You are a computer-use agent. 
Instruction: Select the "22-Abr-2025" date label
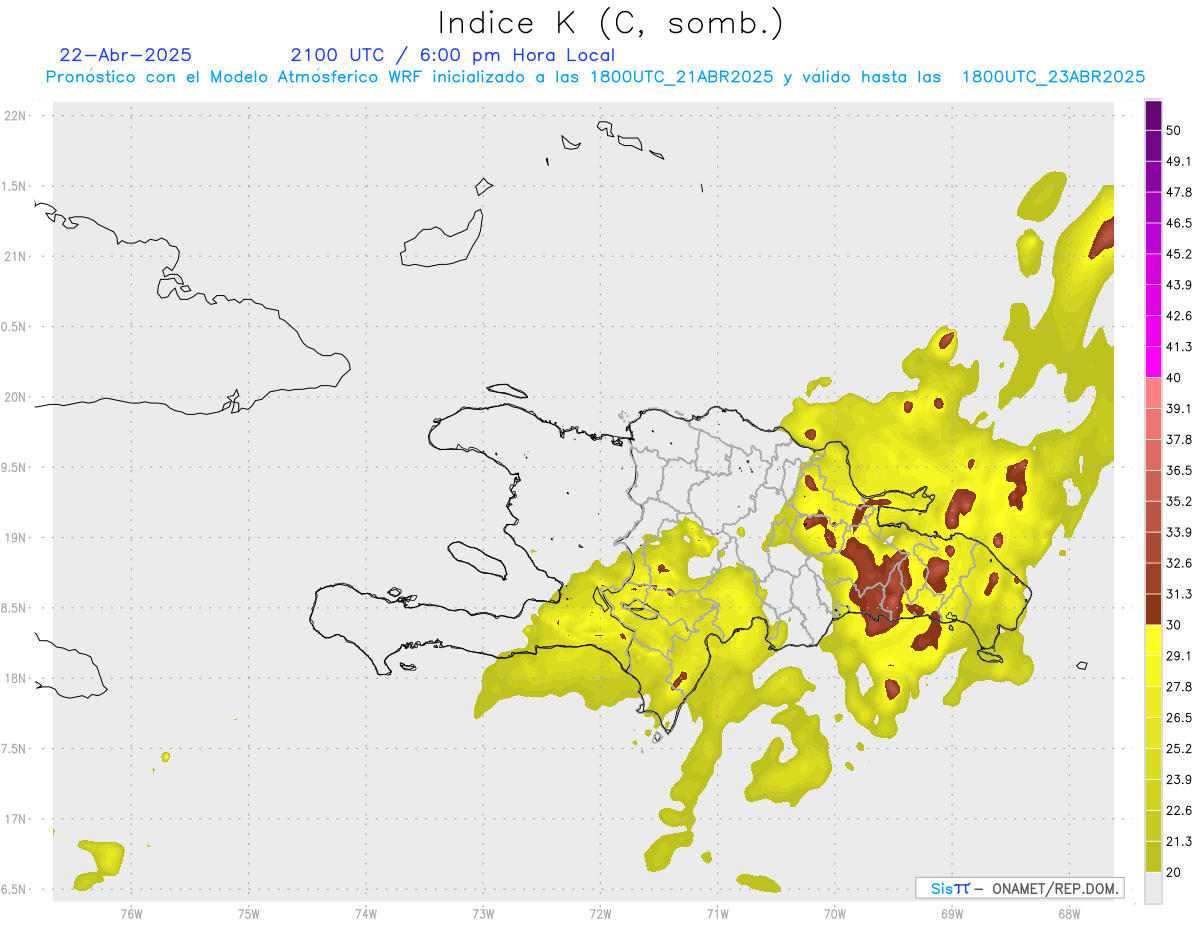pyautogui.click(x=126, y=55)
